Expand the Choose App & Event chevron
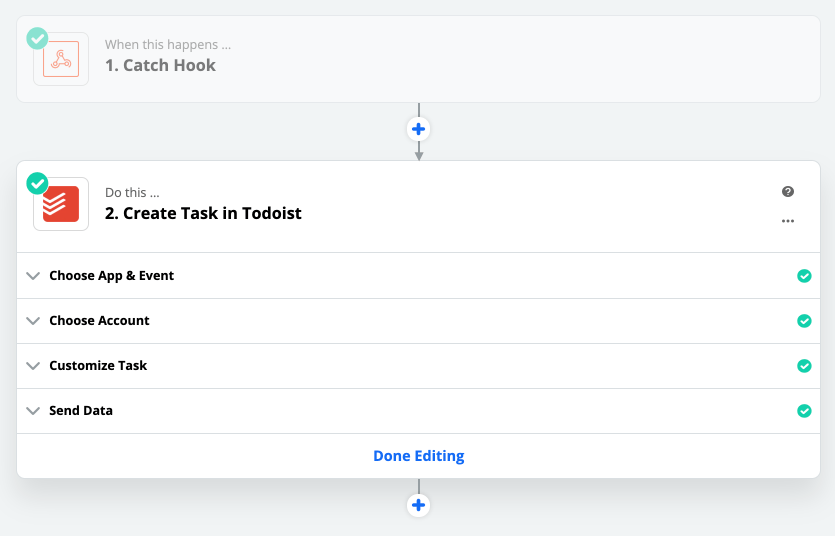The height and width of the screenshot is (536, 835). click(33, 276)
